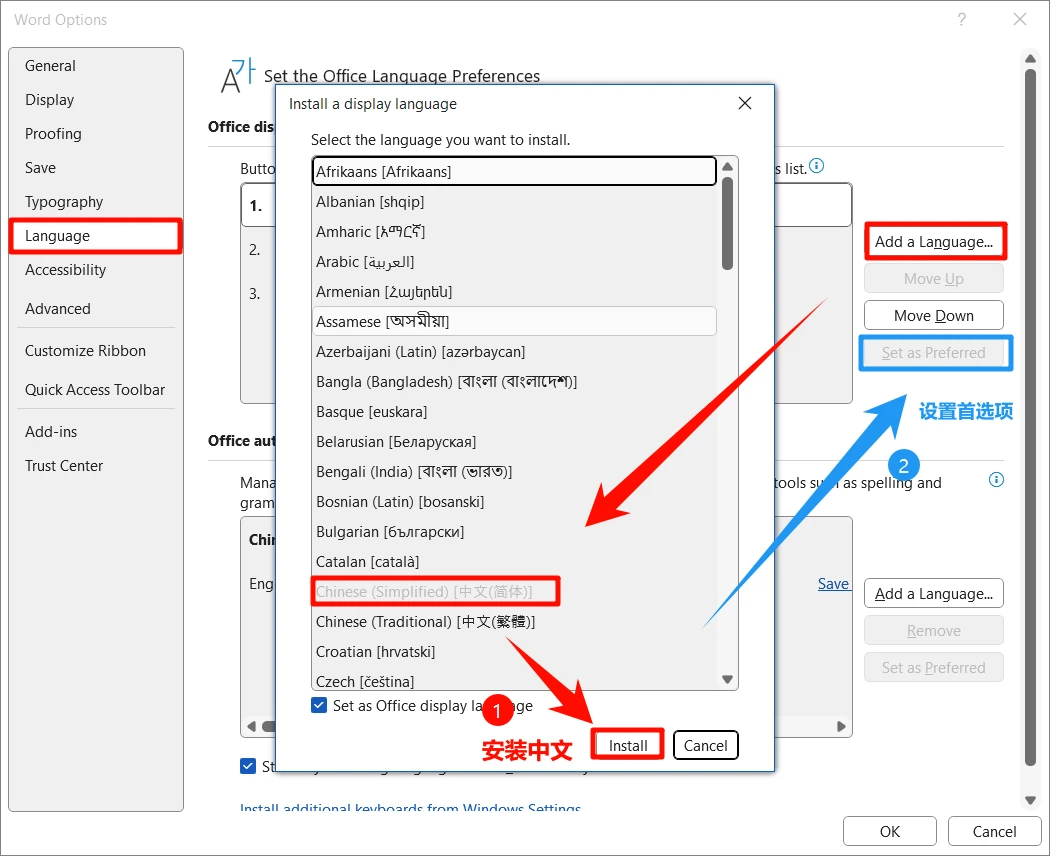Click authoring list horizontal scroll left arrow
Viewport: 1050px width, 856px height.
[251, 726]
